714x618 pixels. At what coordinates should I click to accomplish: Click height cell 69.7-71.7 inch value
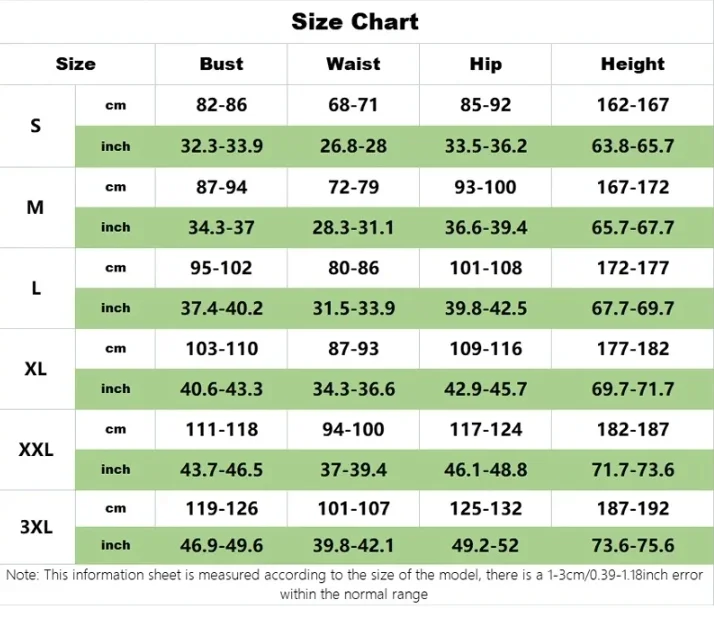632,389
